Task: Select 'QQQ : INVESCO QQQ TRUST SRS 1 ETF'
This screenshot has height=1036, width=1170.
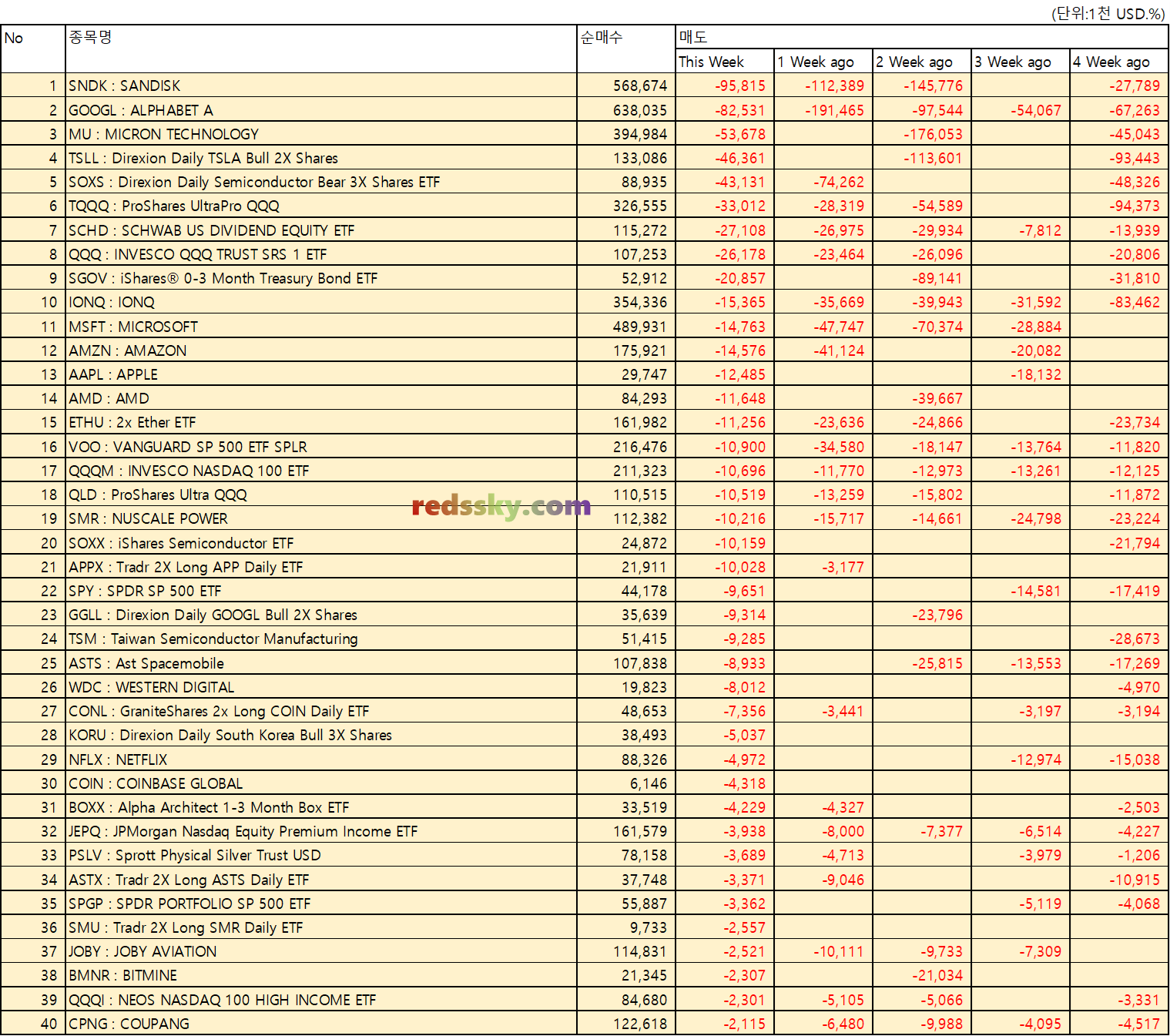Action: [x=321, y=254]
